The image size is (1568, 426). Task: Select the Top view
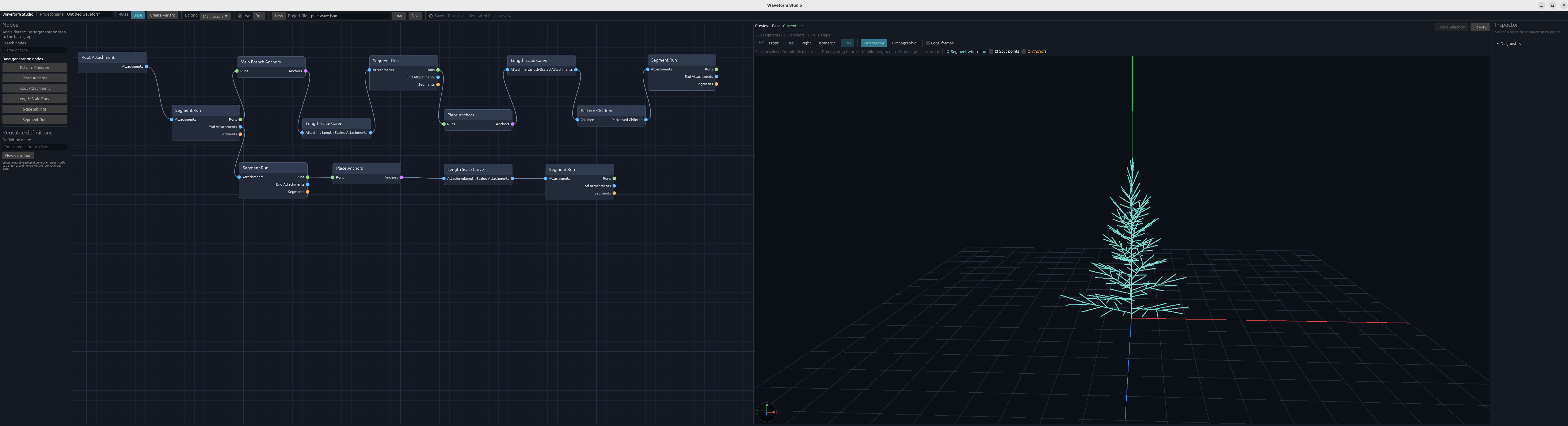click(790, 43)
